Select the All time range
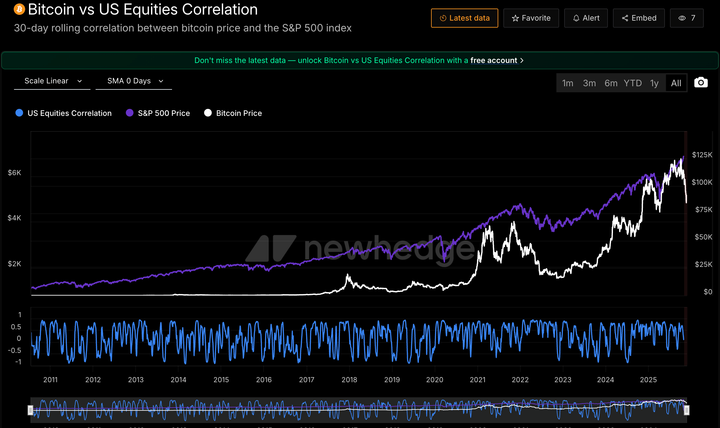Screen dimensions: 720x428 (676, 83)
